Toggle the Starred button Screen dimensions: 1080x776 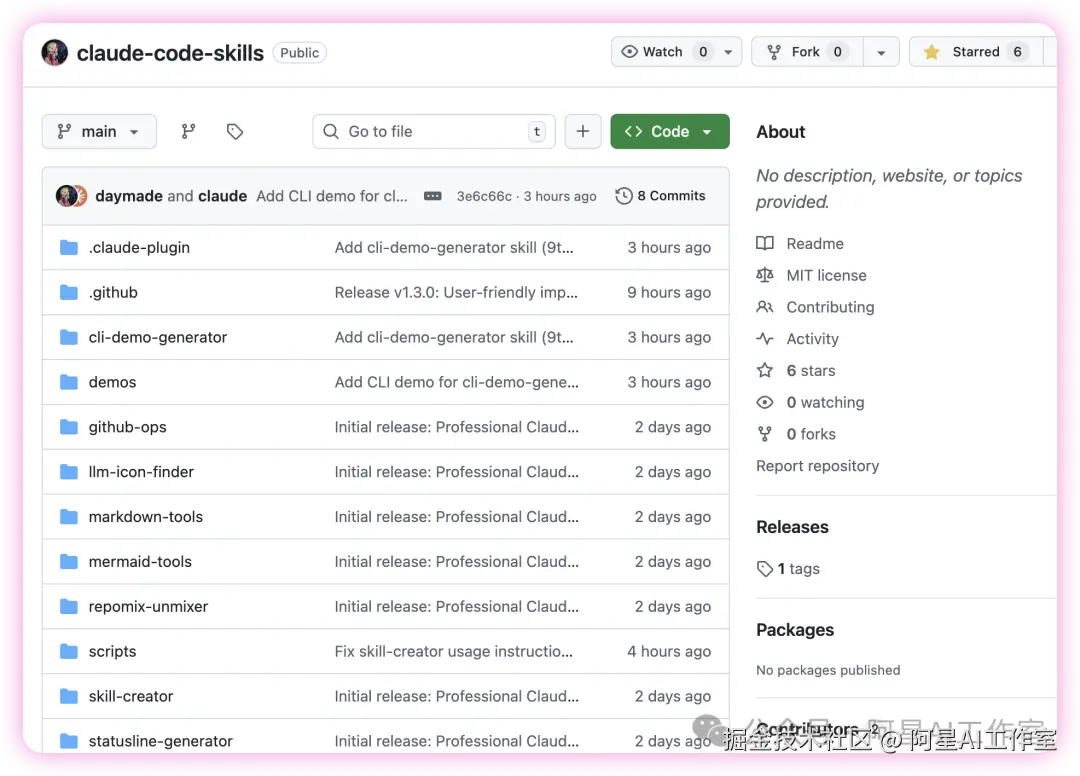point(977,52)
